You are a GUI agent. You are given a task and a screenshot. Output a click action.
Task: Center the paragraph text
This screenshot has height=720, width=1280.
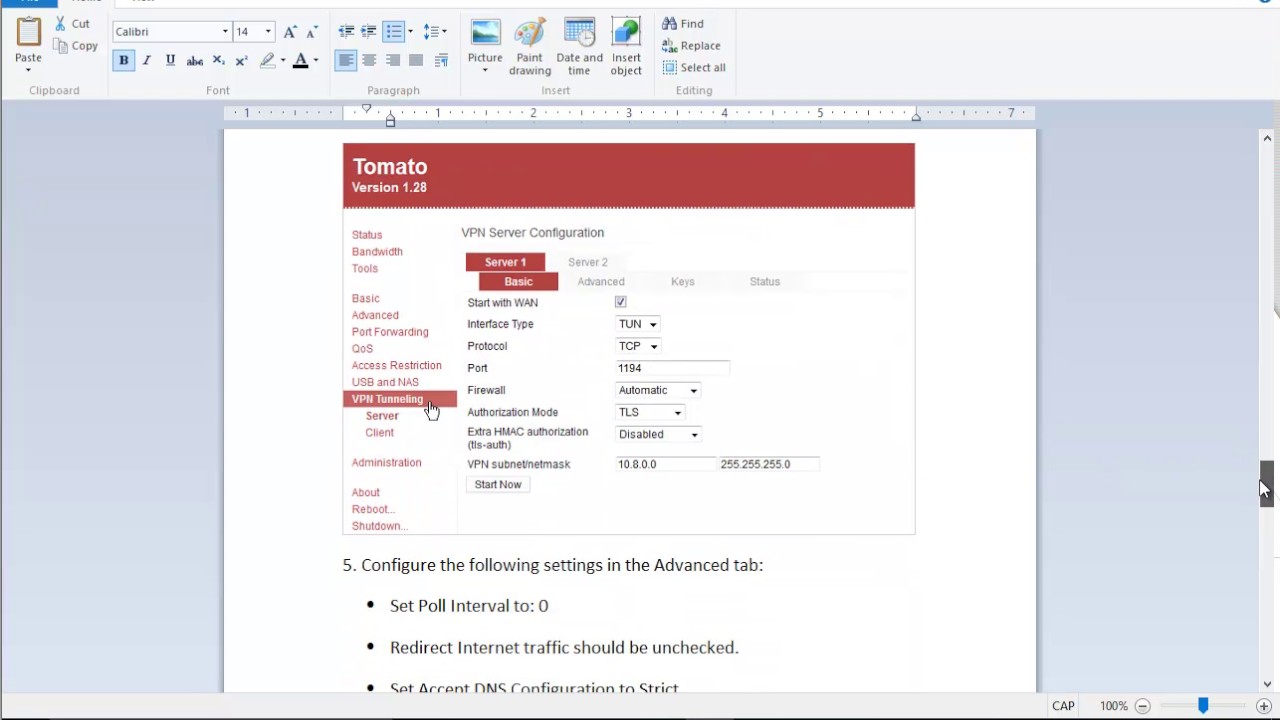(369, 61)
